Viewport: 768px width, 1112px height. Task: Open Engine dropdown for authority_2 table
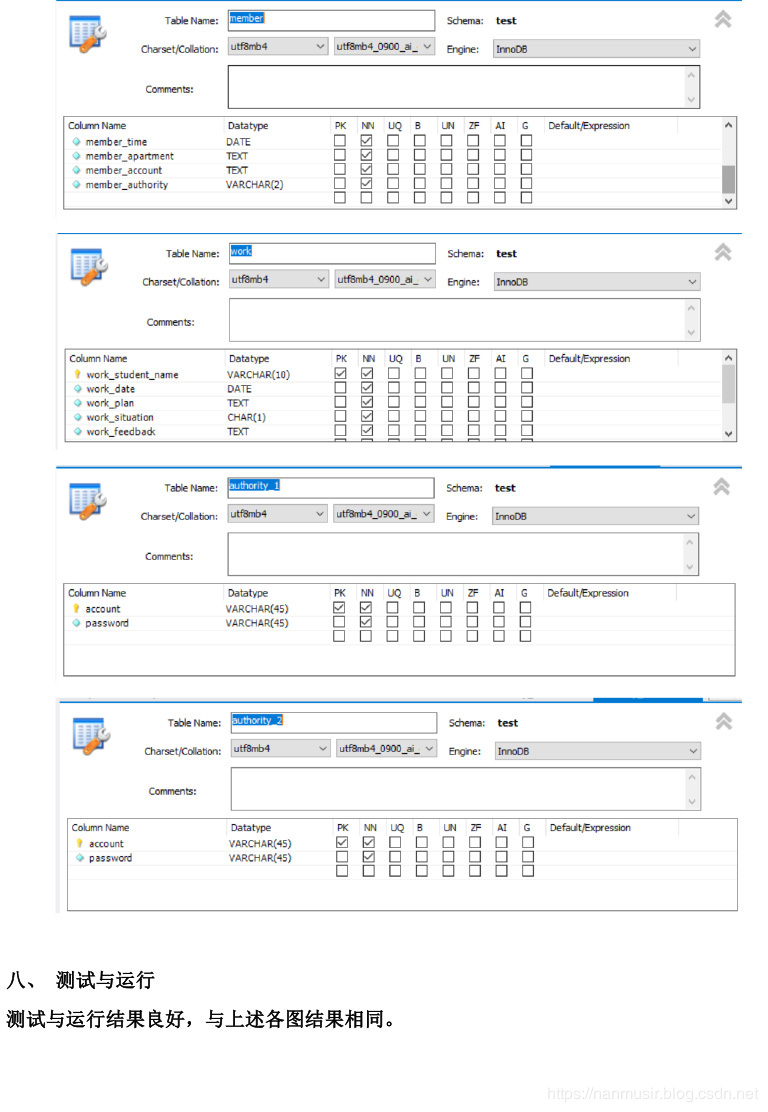(x=598, y=751)
